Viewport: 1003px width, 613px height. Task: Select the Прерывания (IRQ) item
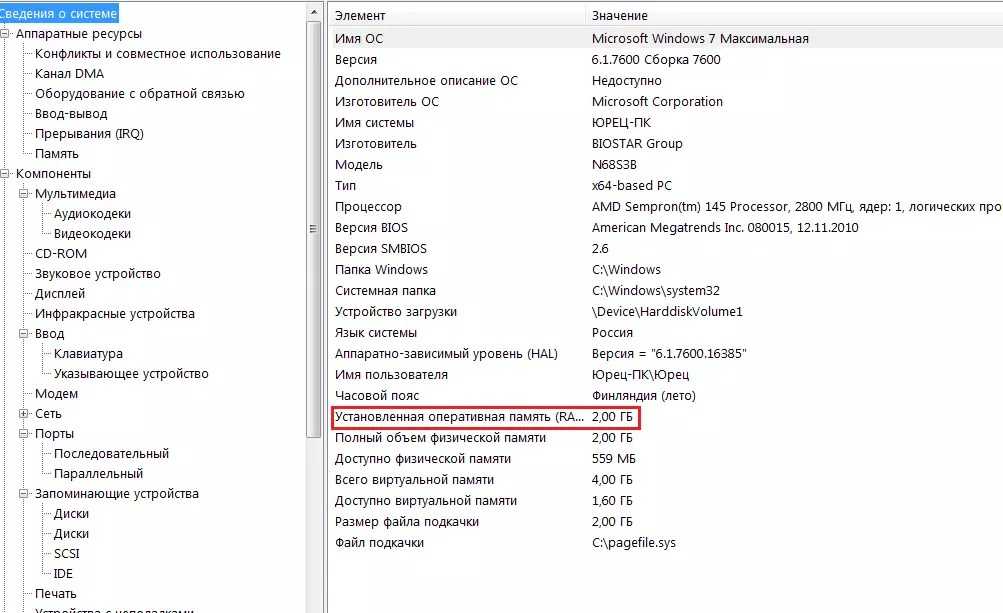click(89, 134)
